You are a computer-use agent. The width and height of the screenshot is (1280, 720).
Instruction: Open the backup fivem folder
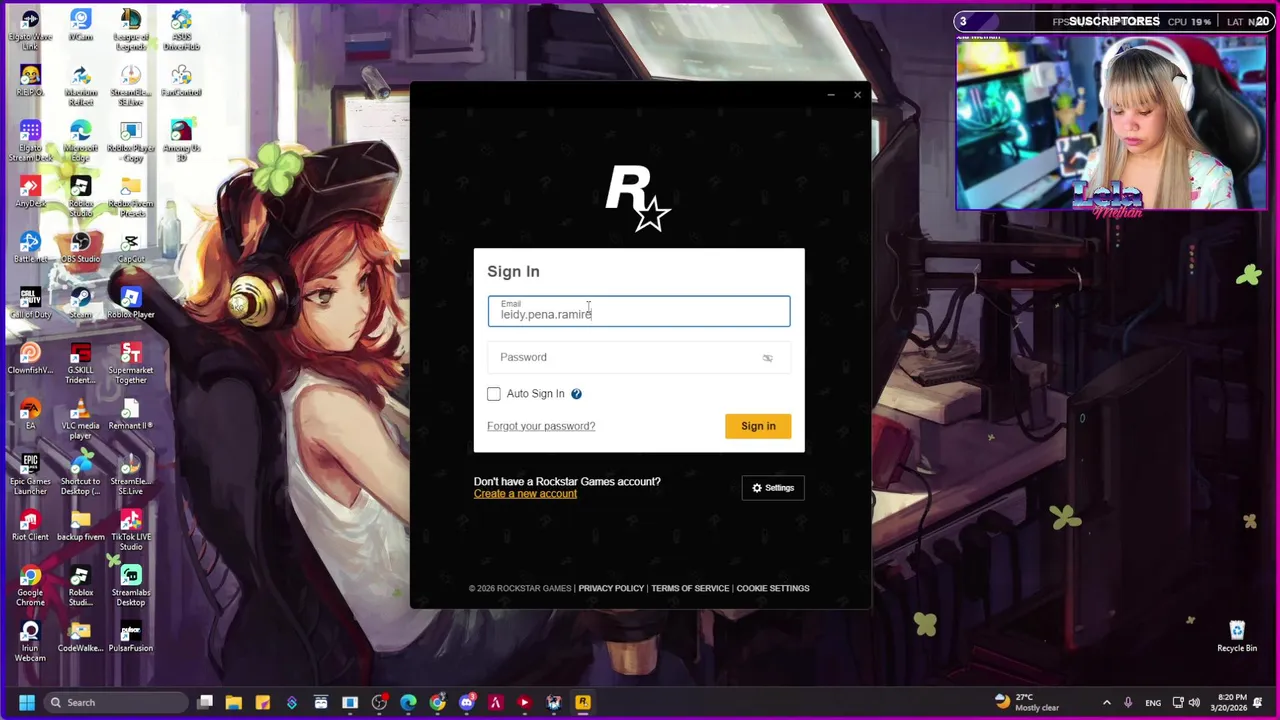click(81, 525)
